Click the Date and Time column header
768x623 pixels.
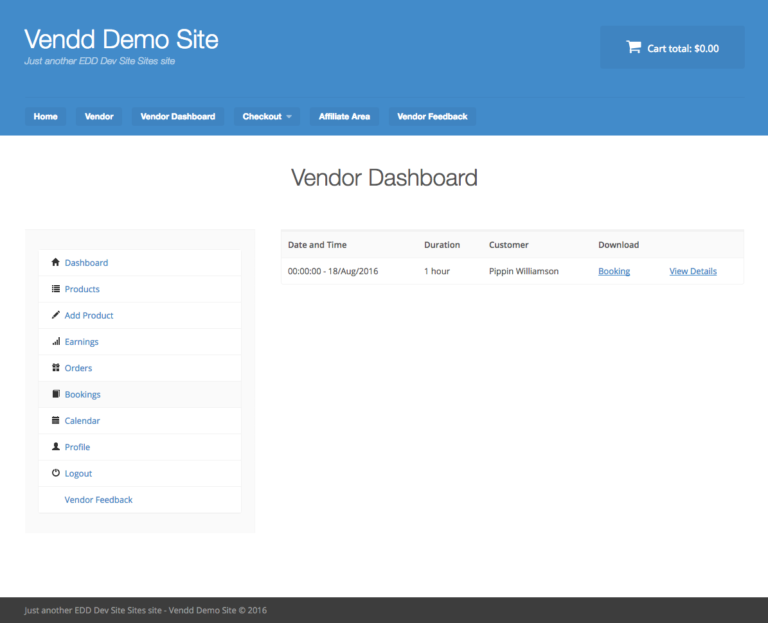click(x=317, y=245)
